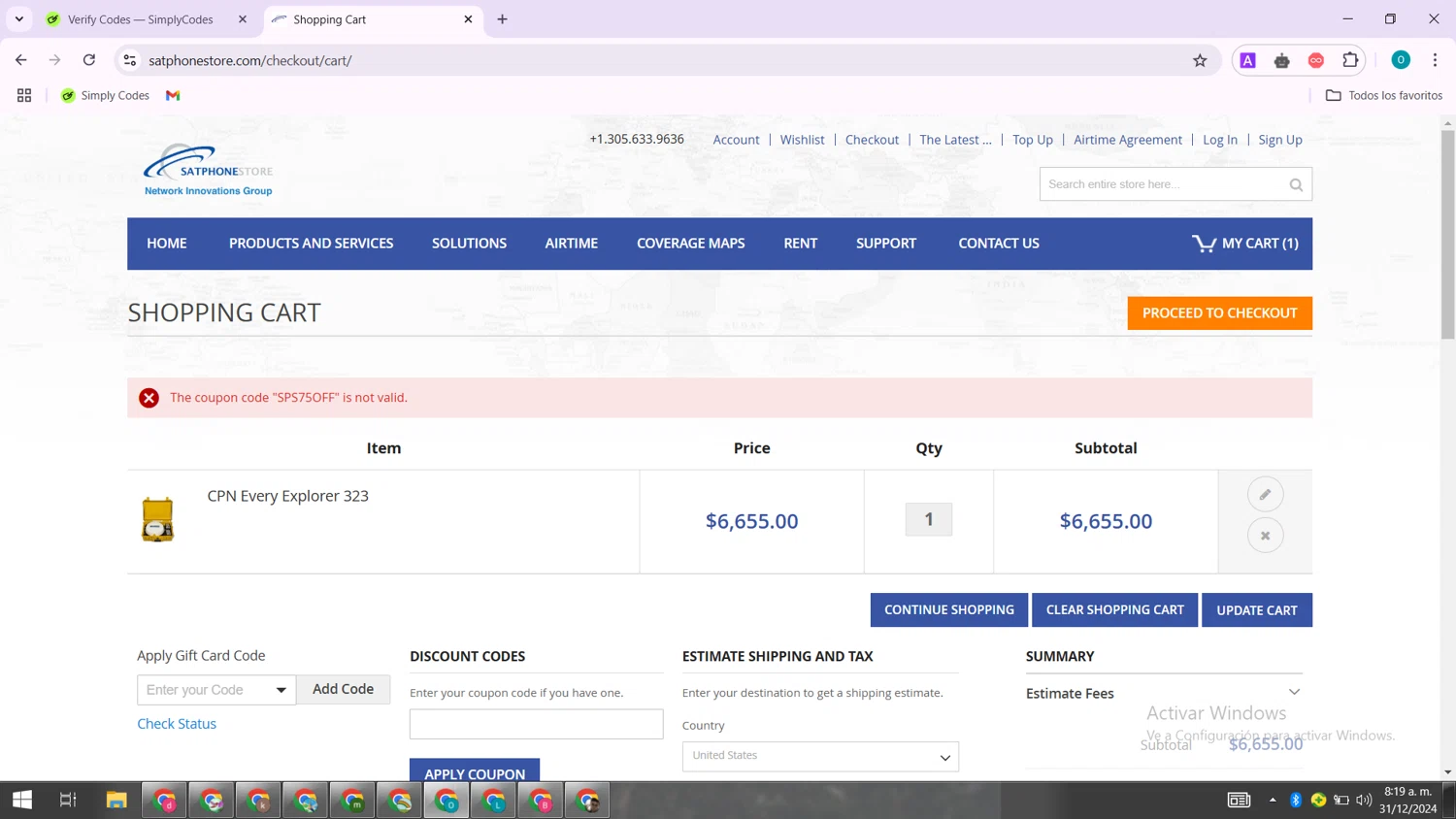Click CLEAR SHOPPING CART button
This screenshot has height=819, width=1456.
coord(1114,610)
